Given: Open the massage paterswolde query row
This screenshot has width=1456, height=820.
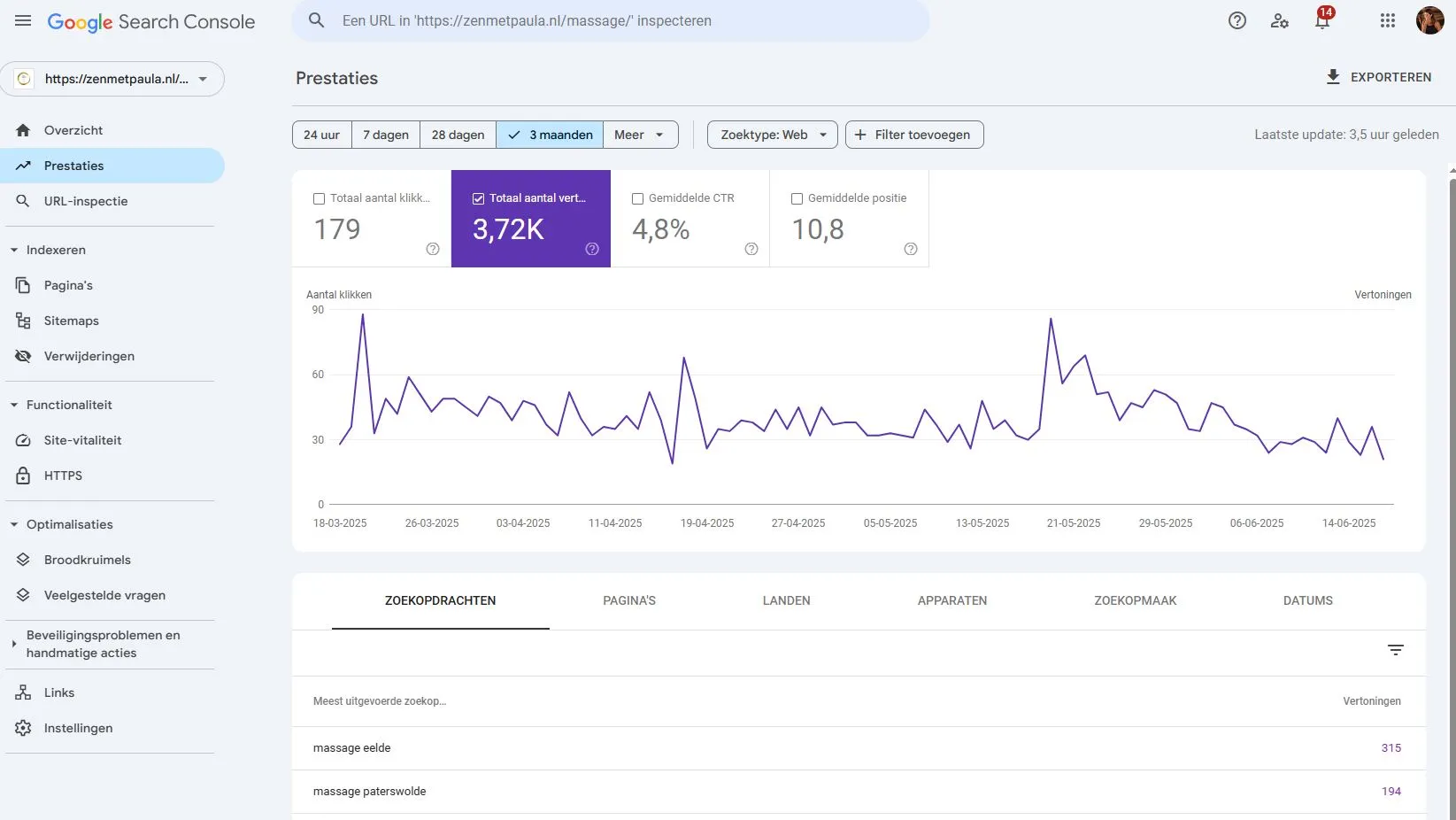Looking at the screenshot, I should pyautogui.click(x=859, y=792).
